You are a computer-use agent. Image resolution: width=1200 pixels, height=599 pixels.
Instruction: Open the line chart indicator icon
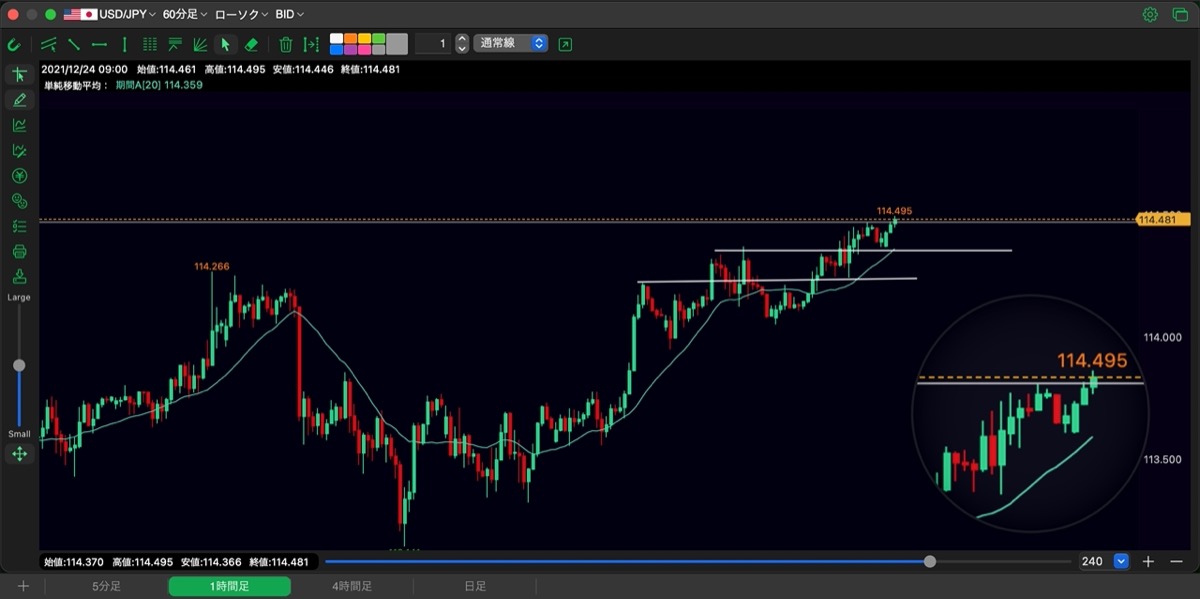(x=19, y=125)
